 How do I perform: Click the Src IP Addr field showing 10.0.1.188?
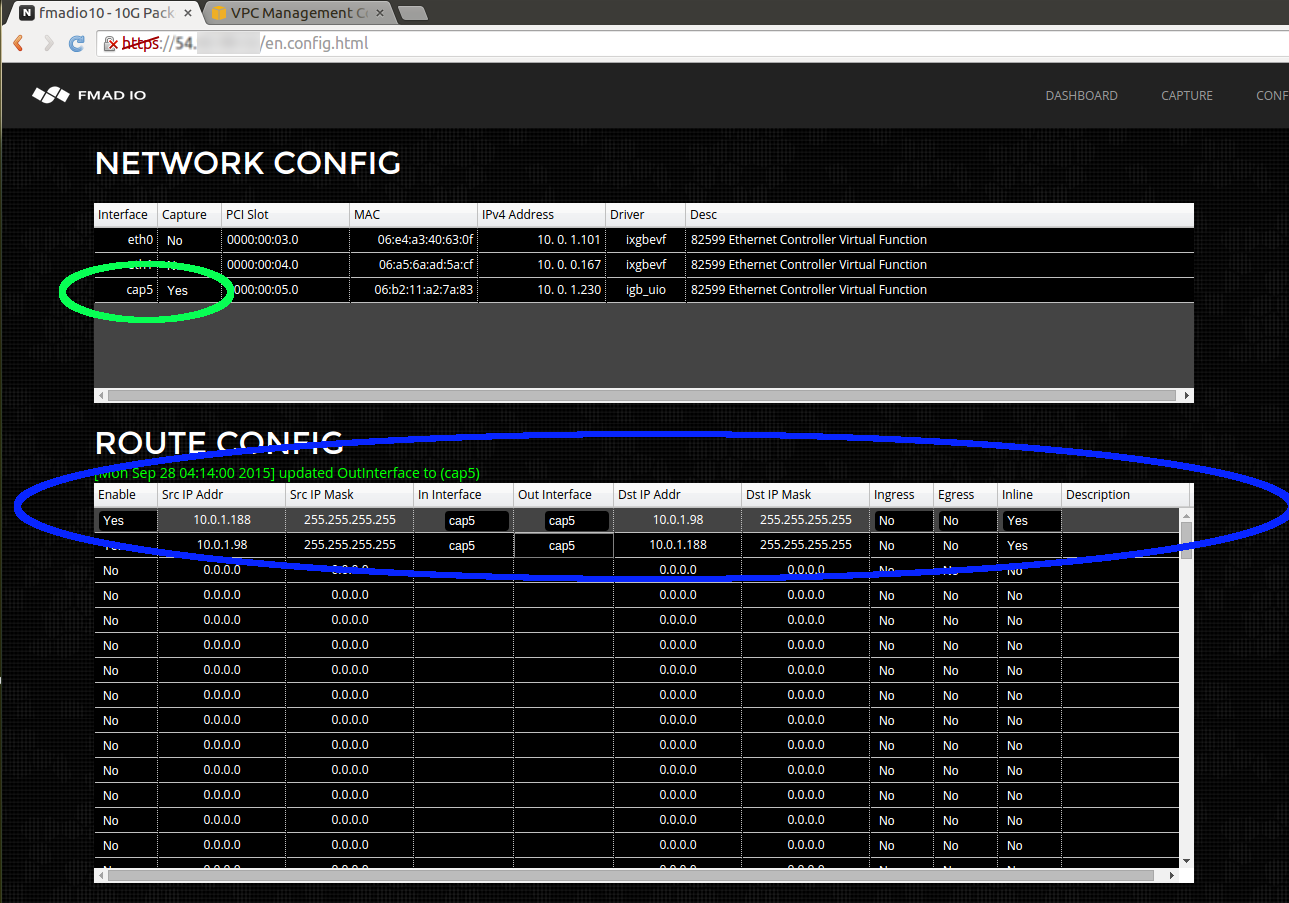[x=220, y=520]
